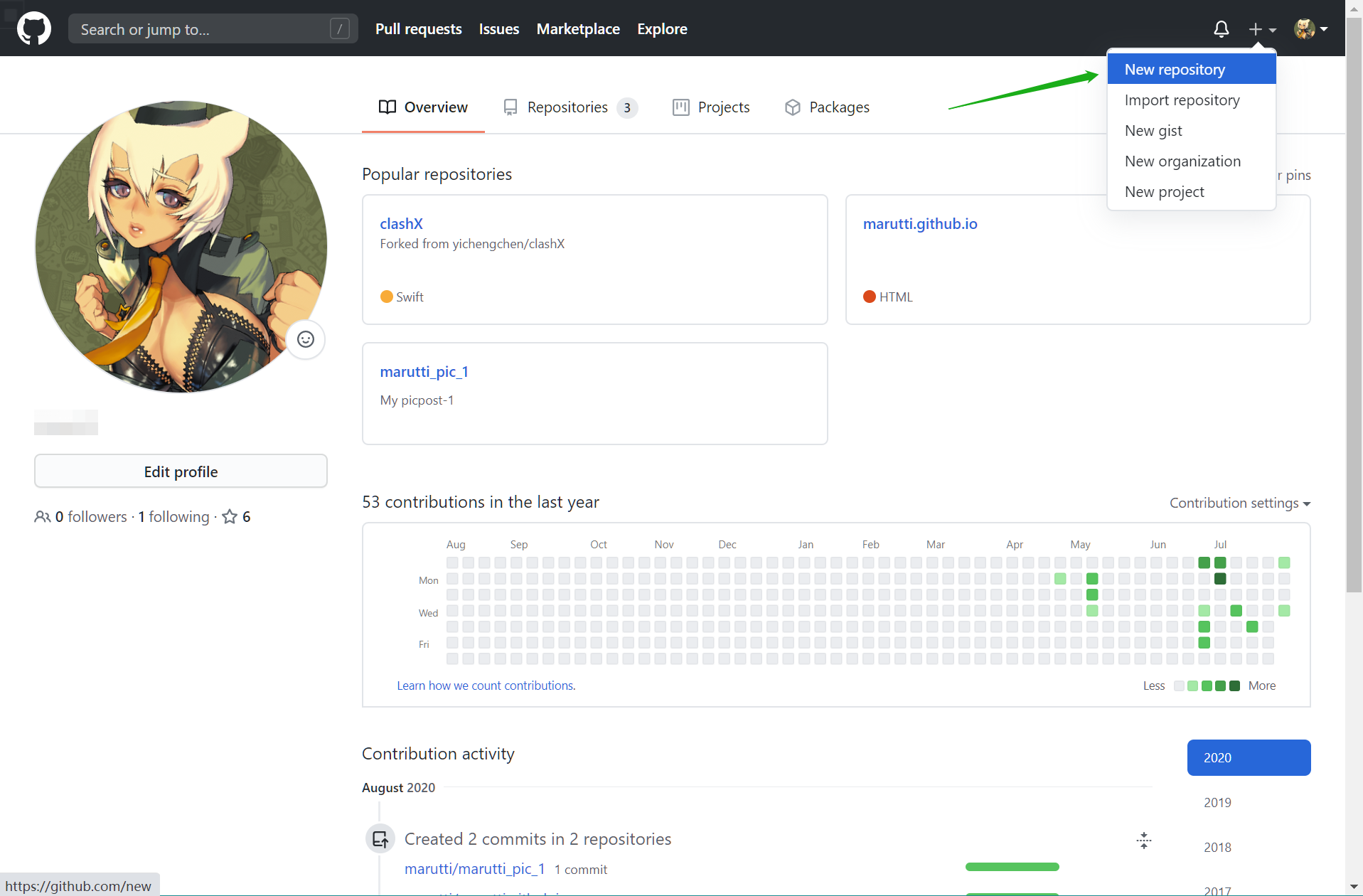This screenshot has height=896, width=1363.
Task: Click the slash shortcut key in search
Action: (x=340, y=29)
